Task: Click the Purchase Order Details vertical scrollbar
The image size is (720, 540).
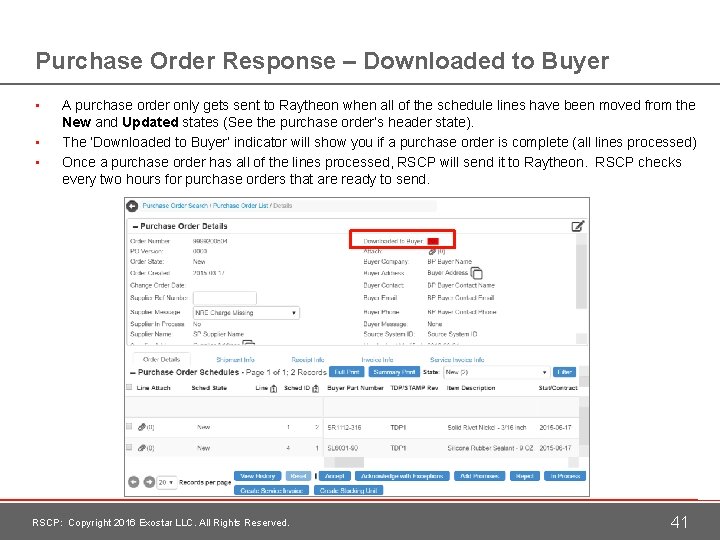Action: point(581,277)
